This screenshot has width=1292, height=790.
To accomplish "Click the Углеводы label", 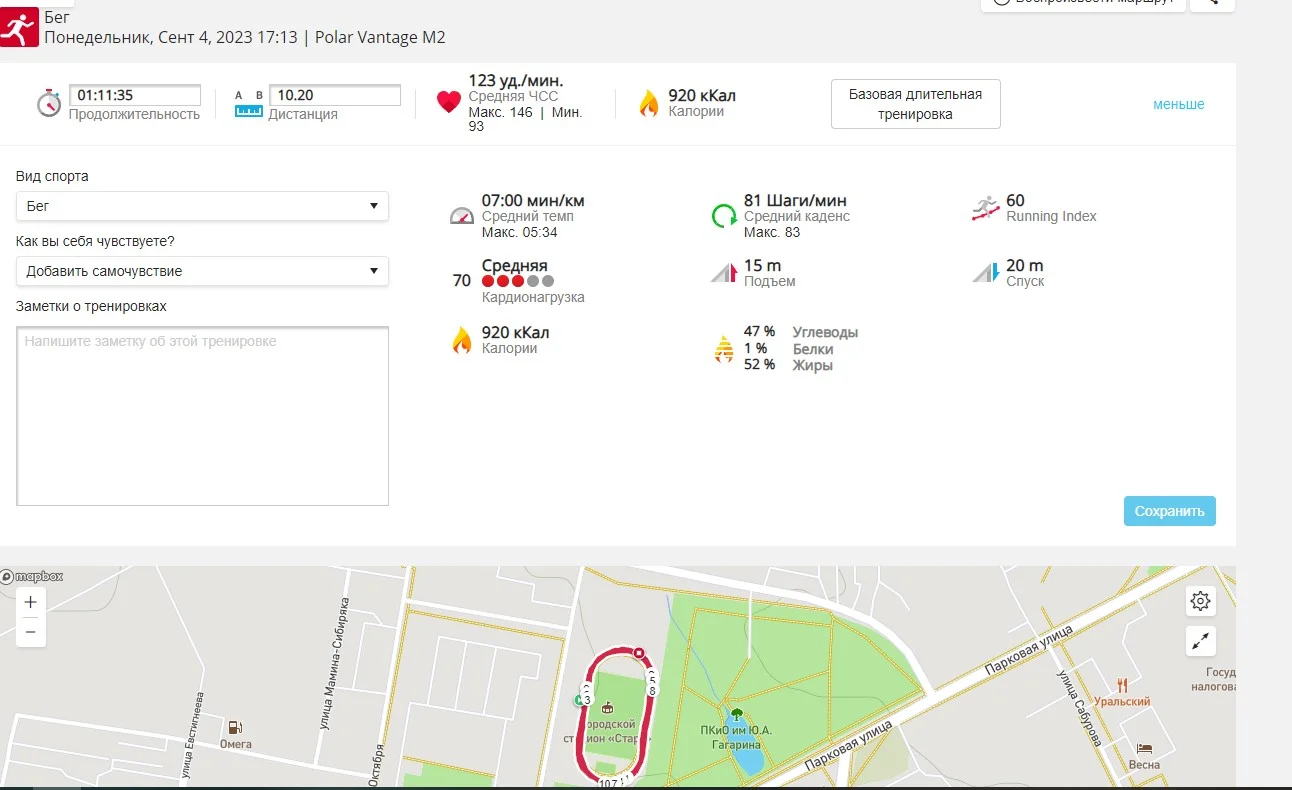I will coord(825,332).
